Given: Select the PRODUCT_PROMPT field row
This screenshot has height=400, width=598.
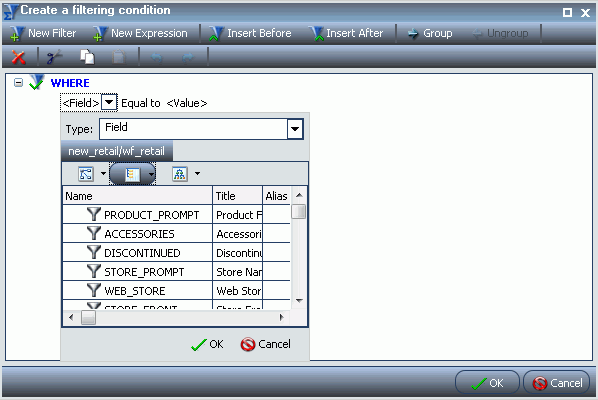Looking at the screenshot, I should (x=176, y=215).
